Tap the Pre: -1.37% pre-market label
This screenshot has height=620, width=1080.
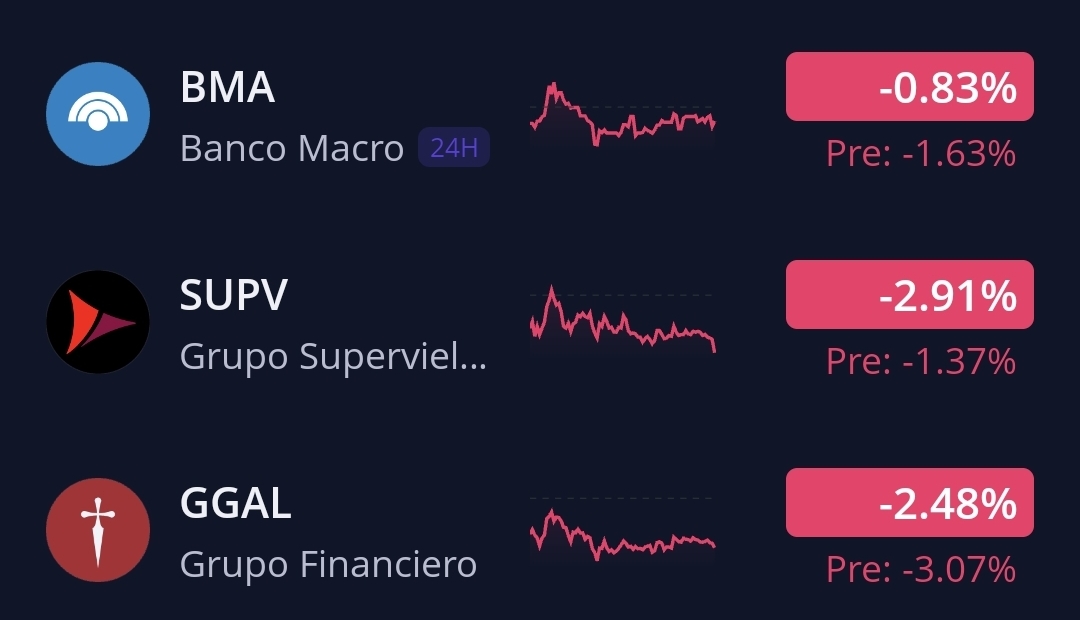coord(920,361)
